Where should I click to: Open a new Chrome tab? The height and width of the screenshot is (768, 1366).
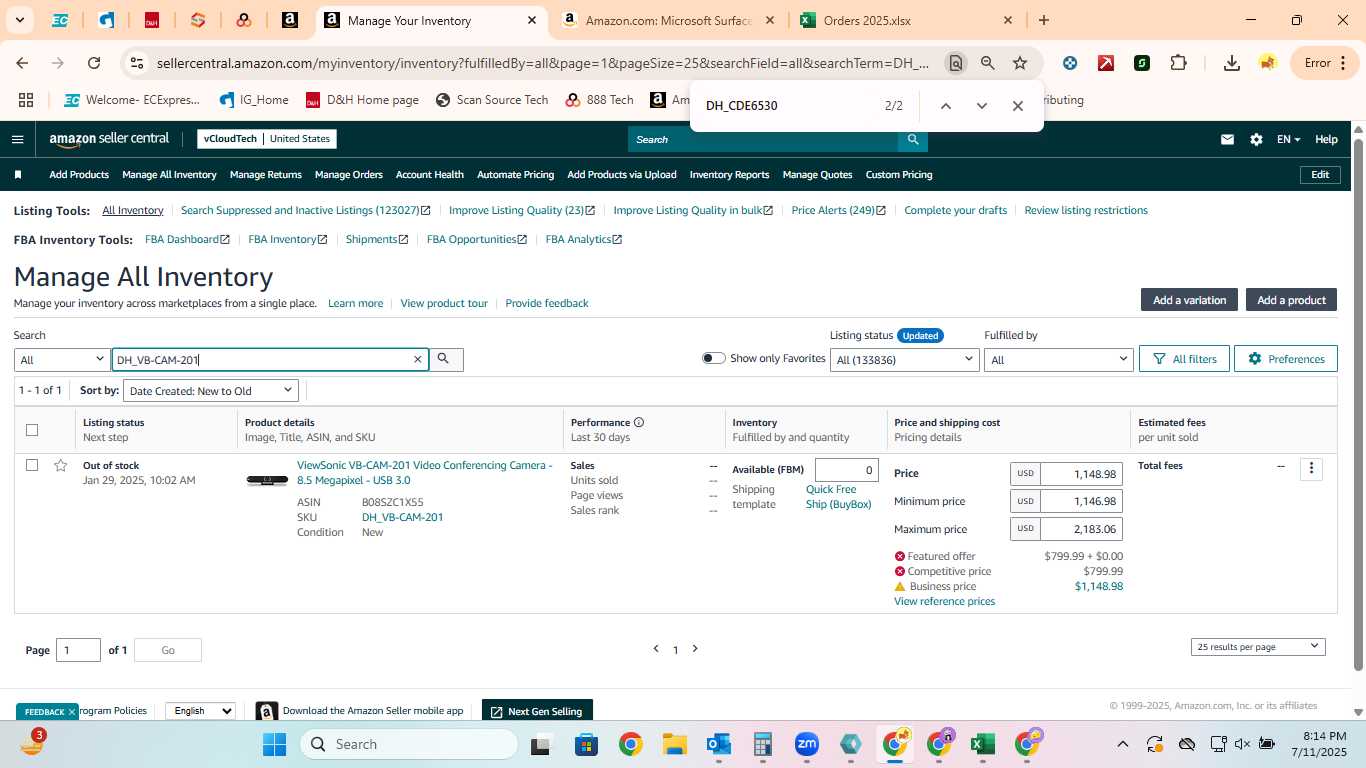coord(1044,20)
